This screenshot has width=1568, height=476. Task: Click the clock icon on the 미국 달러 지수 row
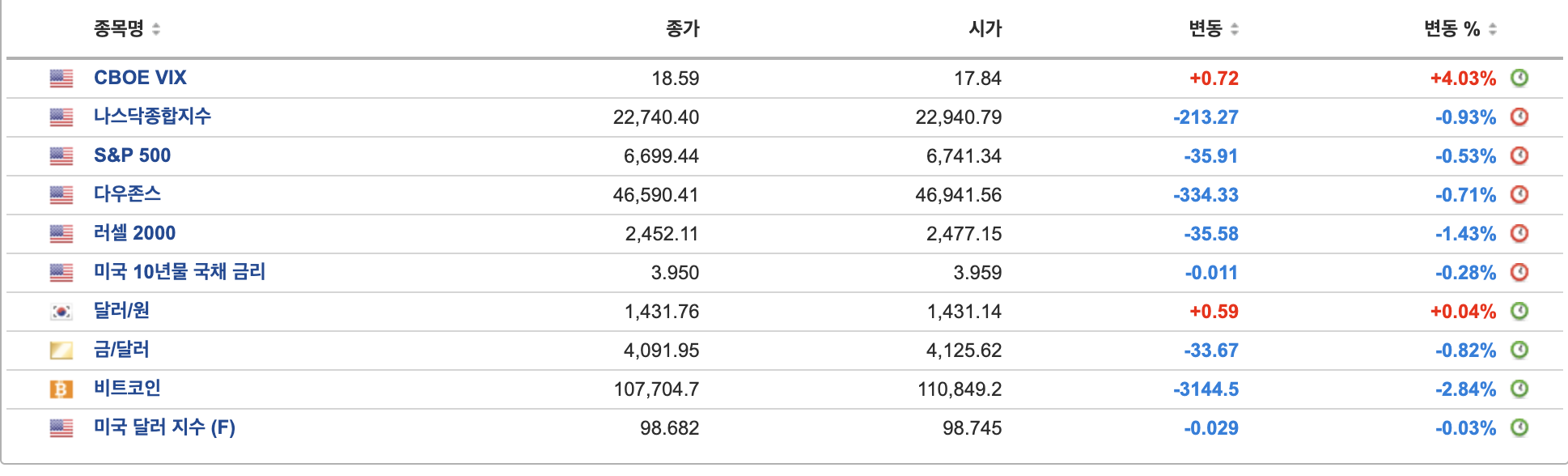point(1521,427)
